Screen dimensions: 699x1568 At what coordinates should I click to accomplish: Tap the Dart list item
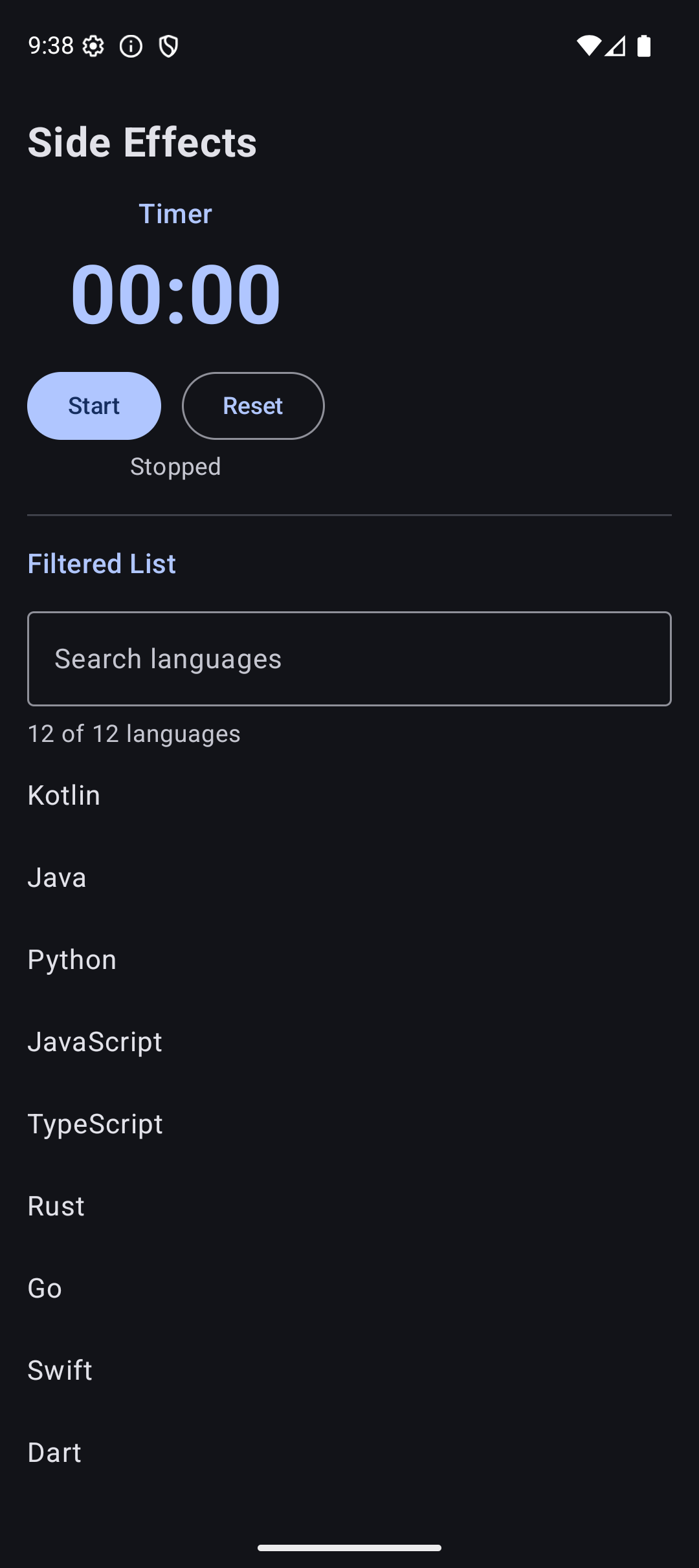55,1452
